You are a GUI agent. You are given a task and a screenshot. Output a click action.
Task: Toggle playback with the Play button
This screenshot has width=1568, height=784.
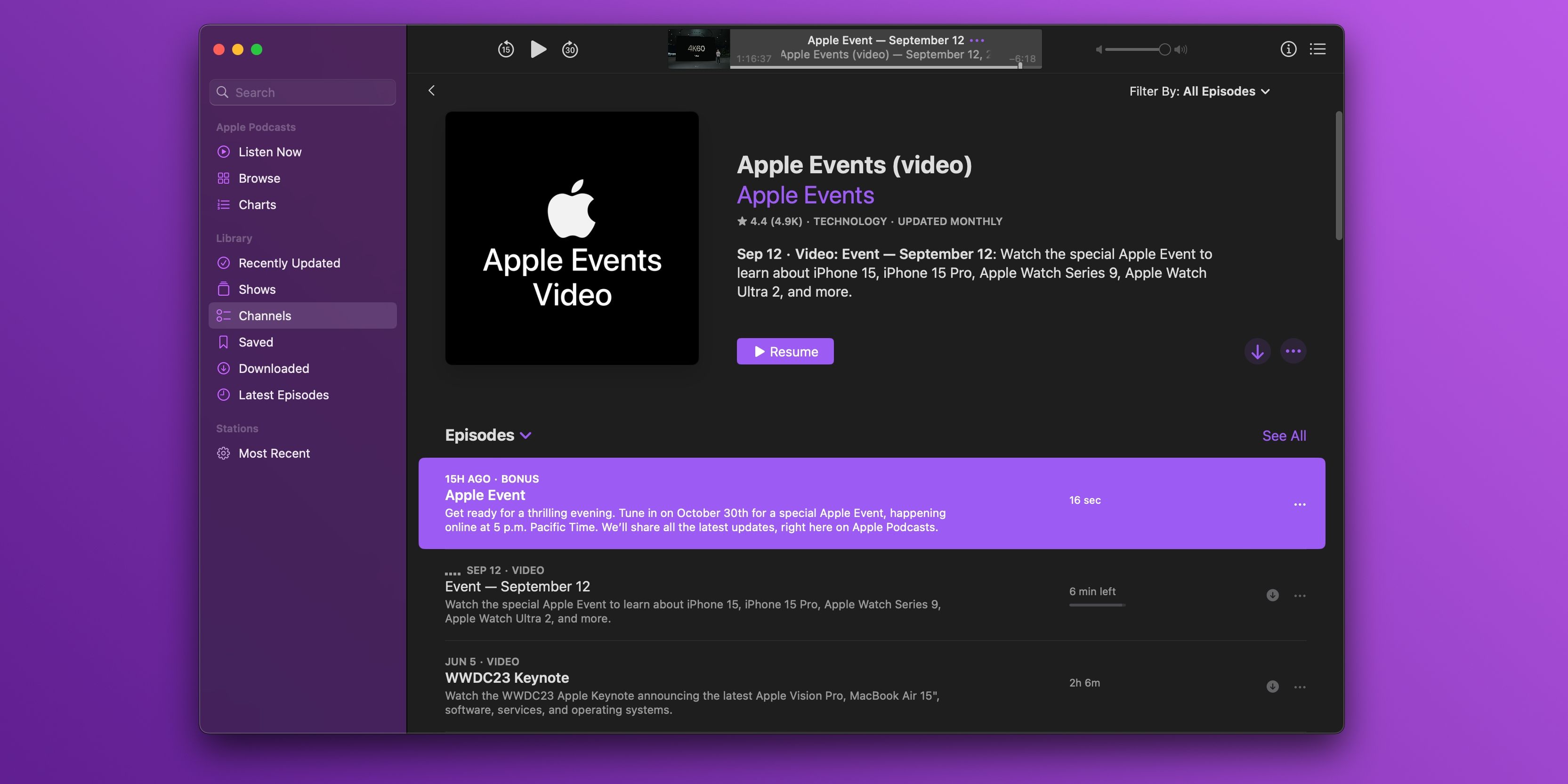(x=538, y=49)
